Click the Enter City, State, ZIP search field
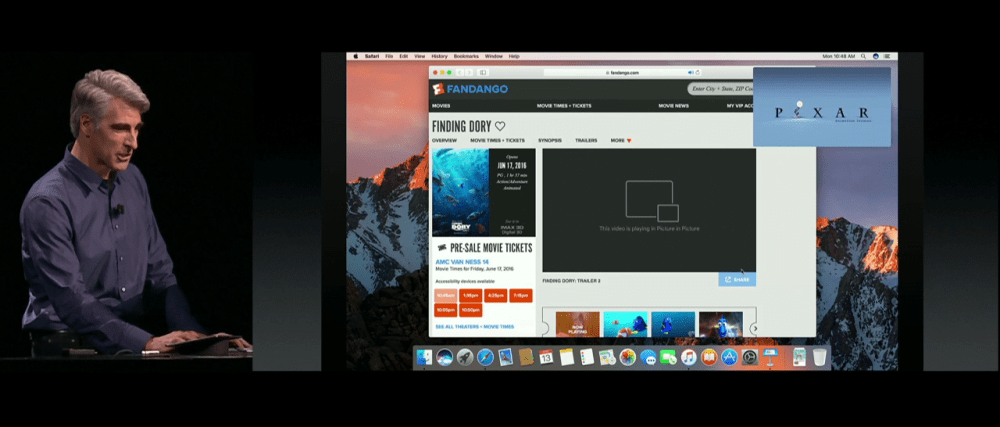 click(721, 89)
